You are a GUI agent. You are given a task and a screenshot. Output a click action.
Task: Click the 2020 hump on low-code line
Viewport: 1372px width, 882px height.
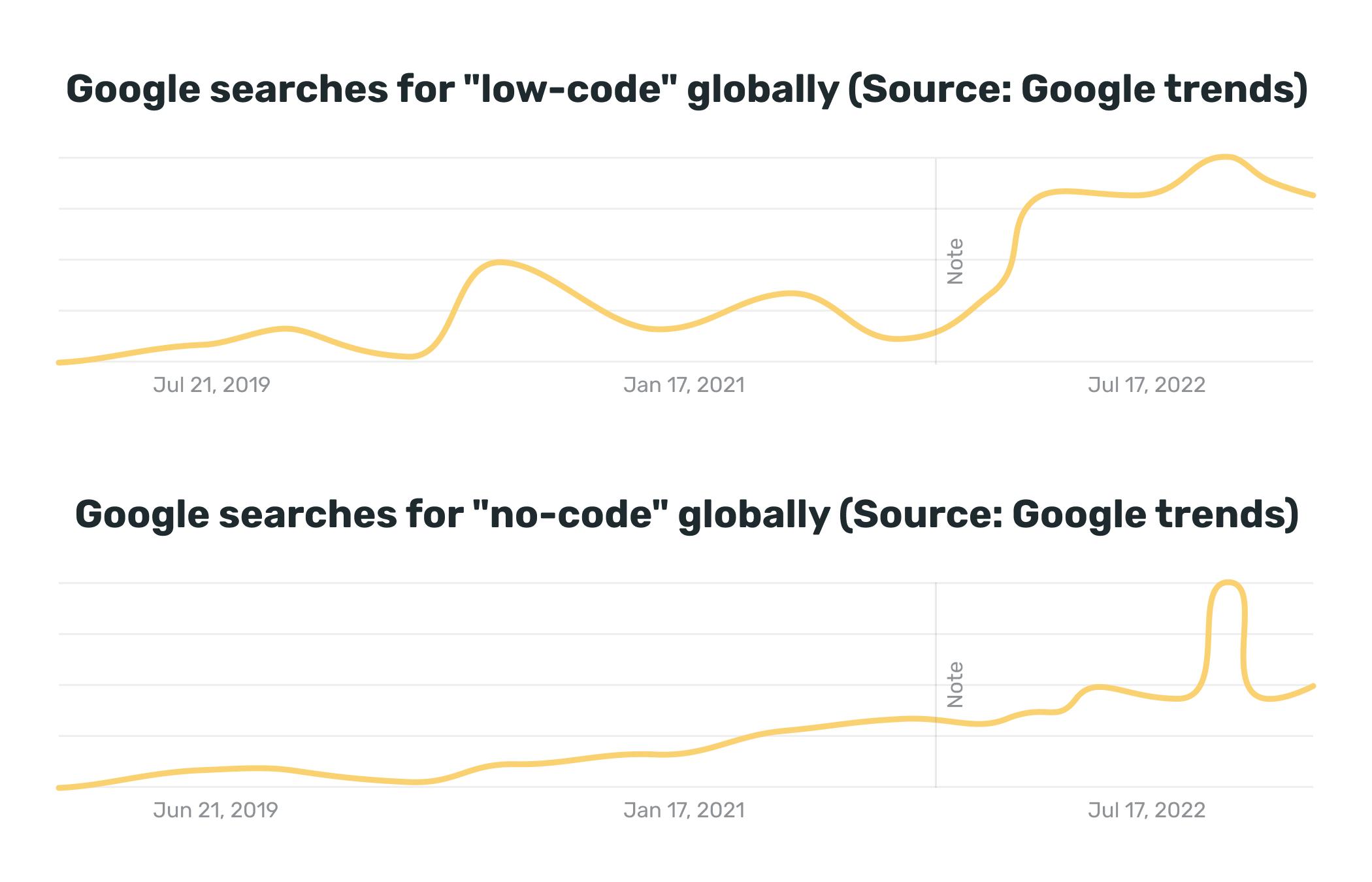tap(500, 262)
